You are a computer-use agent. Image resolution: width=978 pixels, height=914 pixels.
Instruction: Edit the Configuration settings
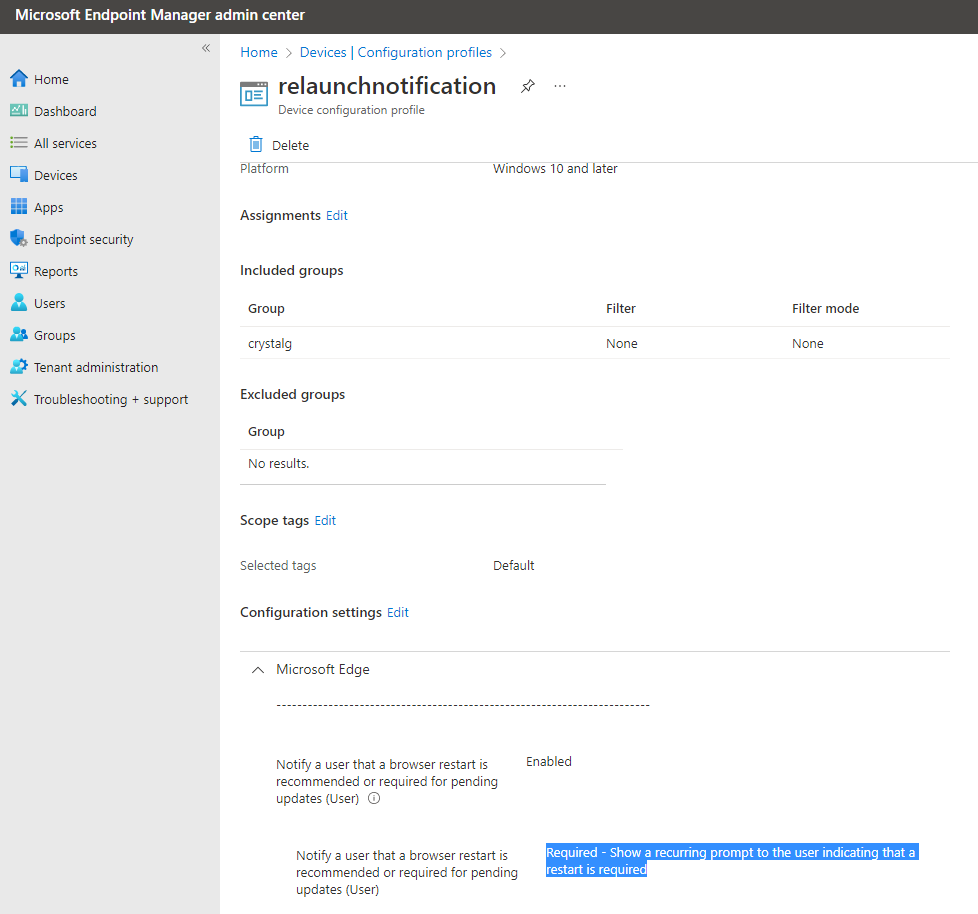(x=397, y=611)
